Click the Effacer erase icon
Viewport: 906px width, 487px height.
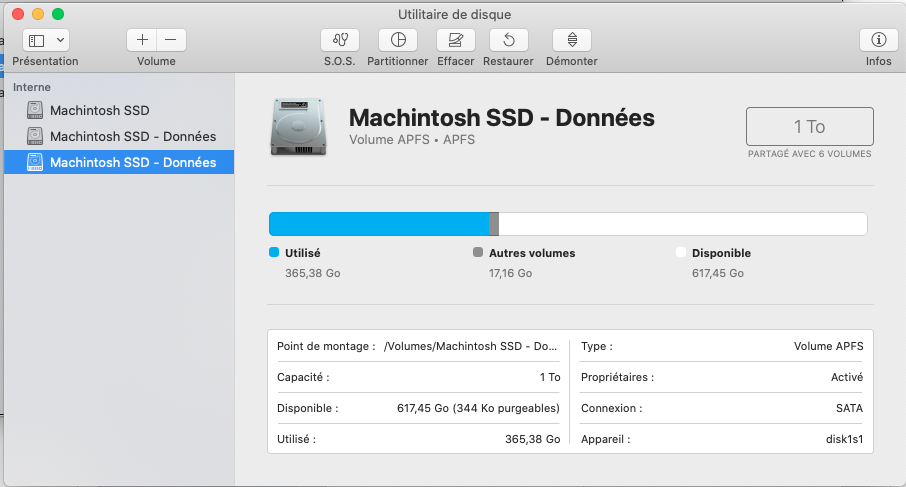click(456, 40)
